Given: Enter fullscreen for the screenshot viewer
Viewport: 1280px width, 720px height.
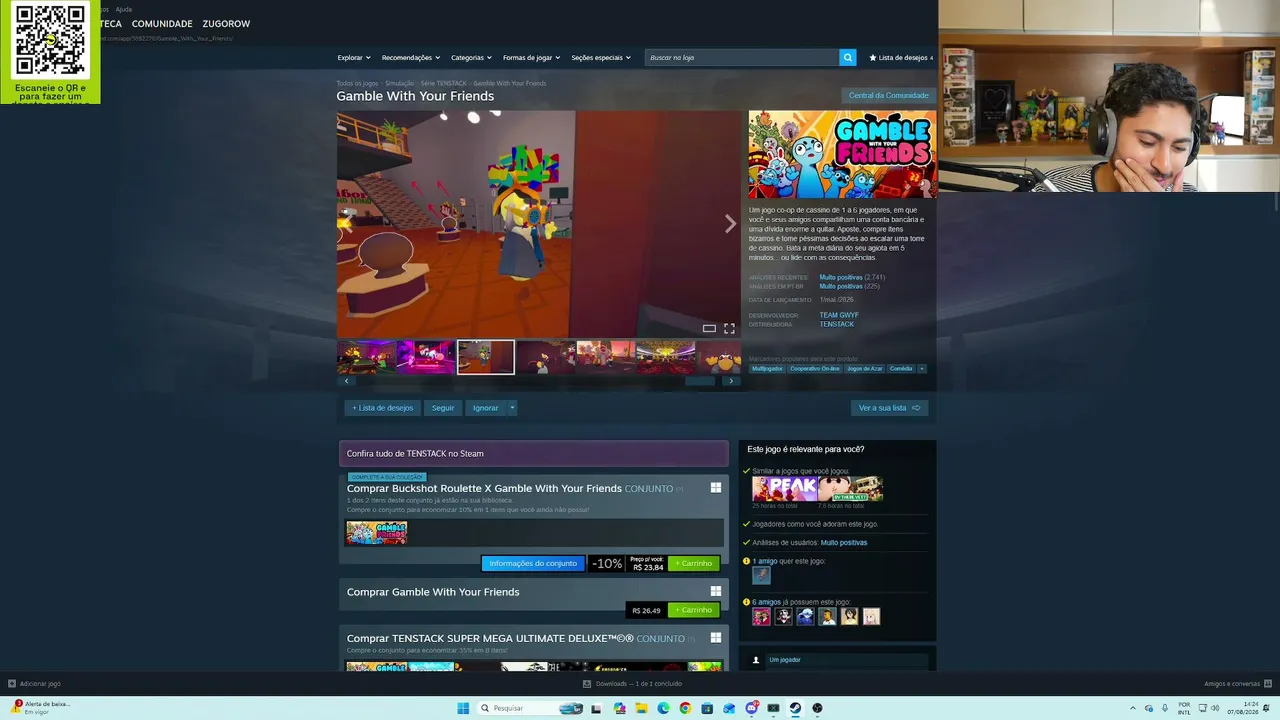Looking at the screenshot, I should click(x=729, y=328).
